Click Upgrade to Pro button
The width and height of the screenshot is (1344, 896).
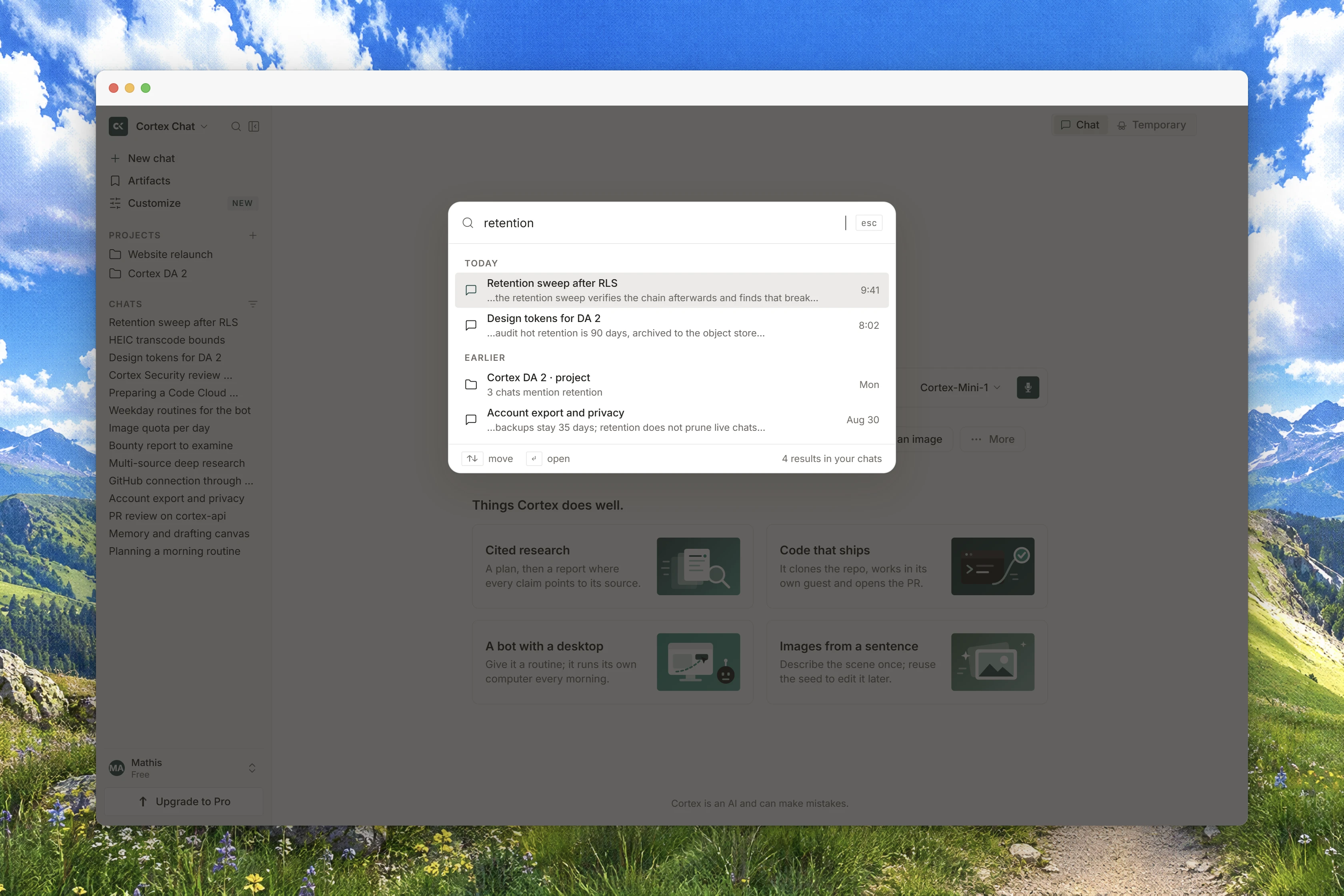[184, 802]
